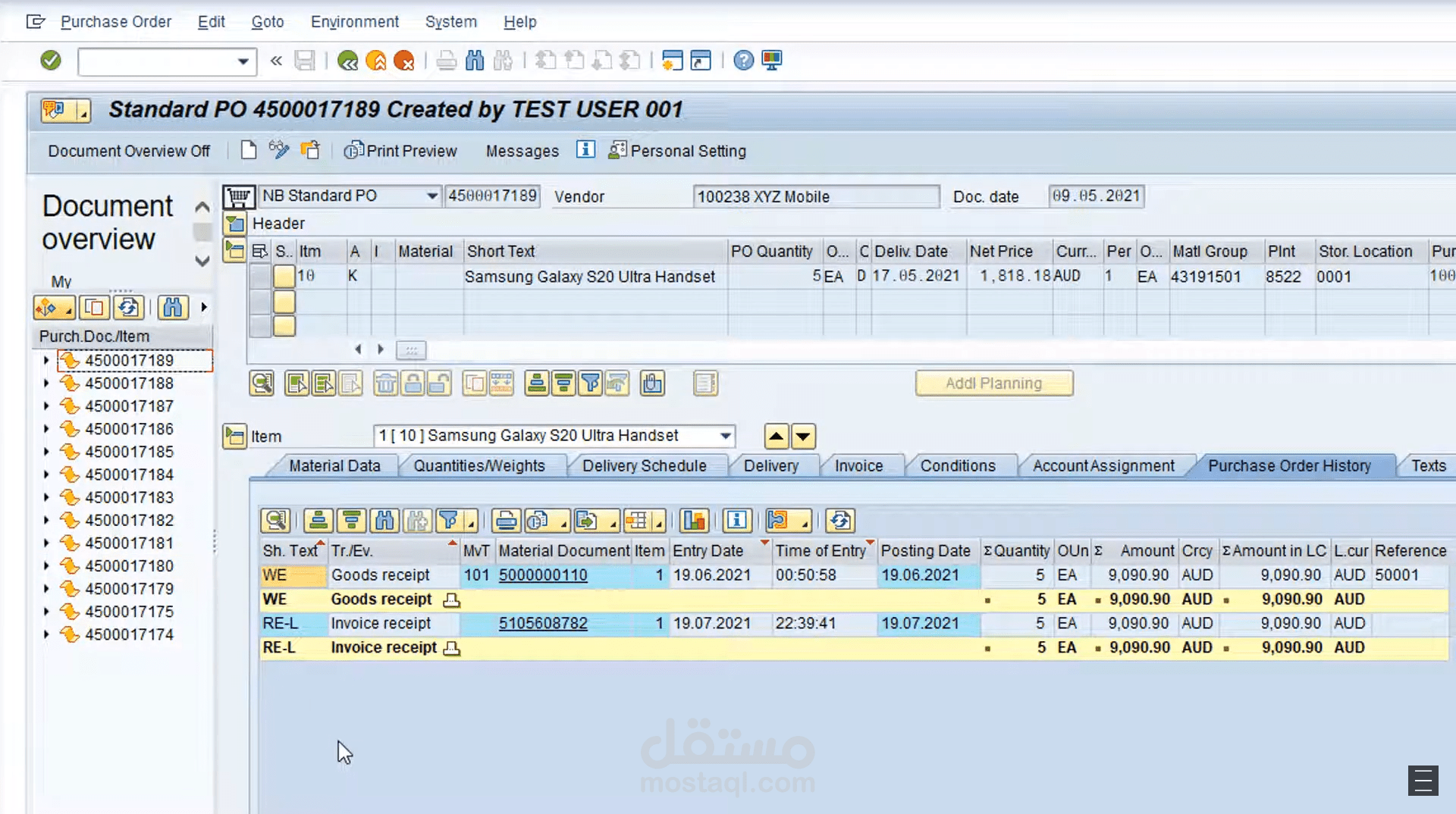The width and height of the screenshot is (1456, 814).
Task: Switch to the Quantities/Weights tab
Action: (x=479, y=465)
